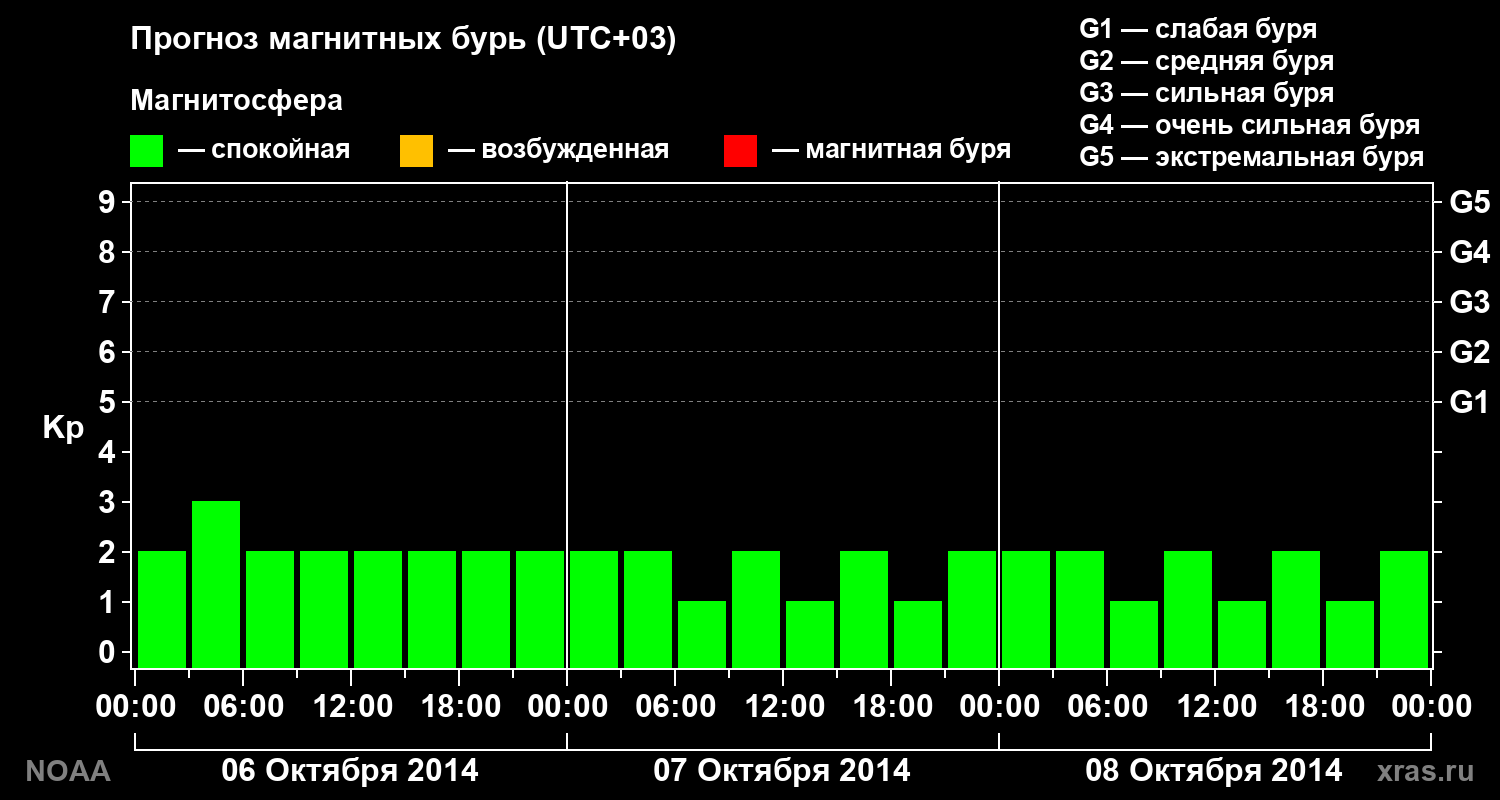Viewport: 1500px width, 800px height.
Task: Click the NOAA source label
Action: click(68, 771)
